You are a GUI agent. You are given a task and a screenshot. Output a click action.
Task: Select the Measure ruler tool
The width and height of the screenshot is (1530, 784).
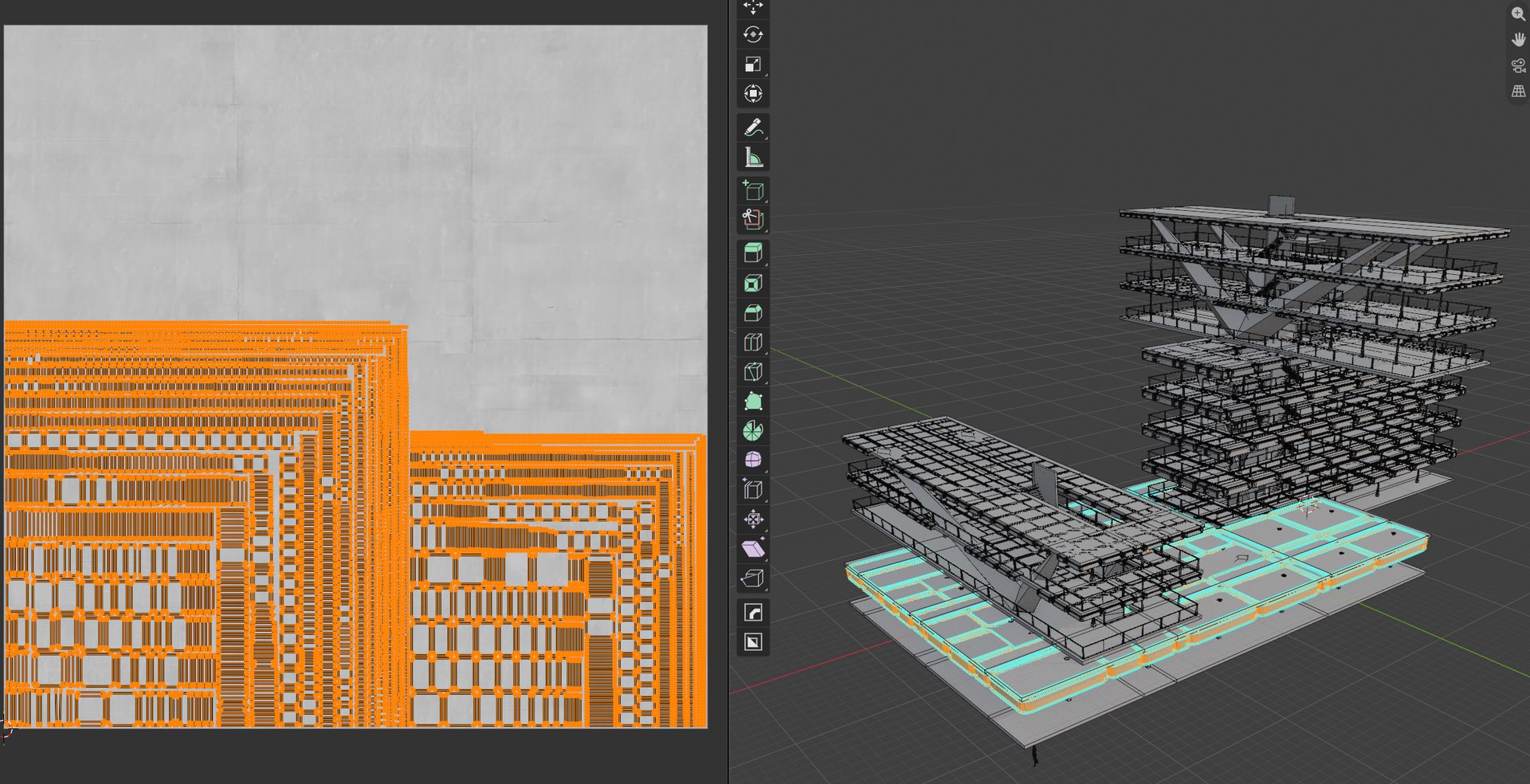click(x=753, y=157)
